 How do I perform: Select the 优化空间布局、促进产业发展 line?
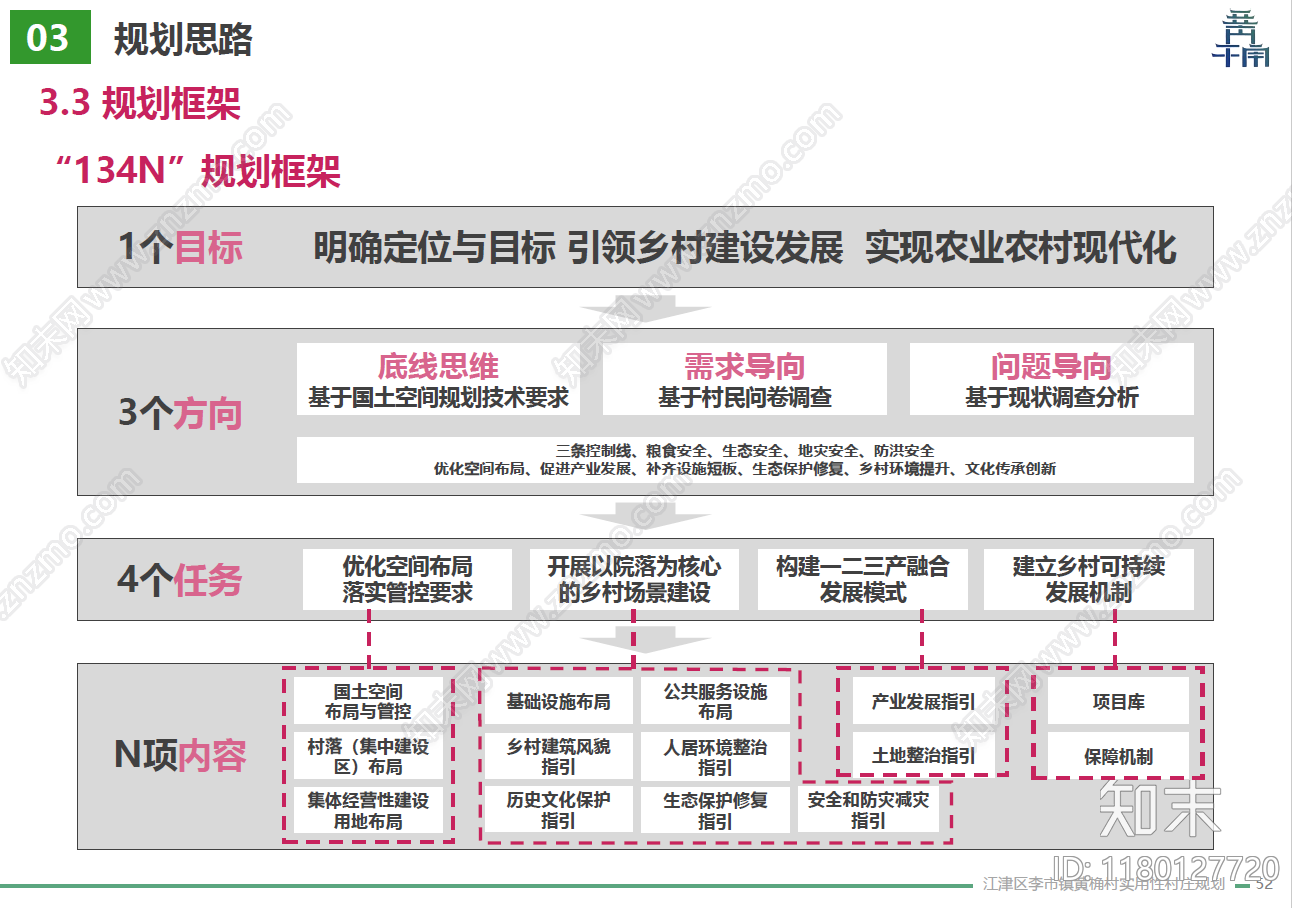[745, 468]
